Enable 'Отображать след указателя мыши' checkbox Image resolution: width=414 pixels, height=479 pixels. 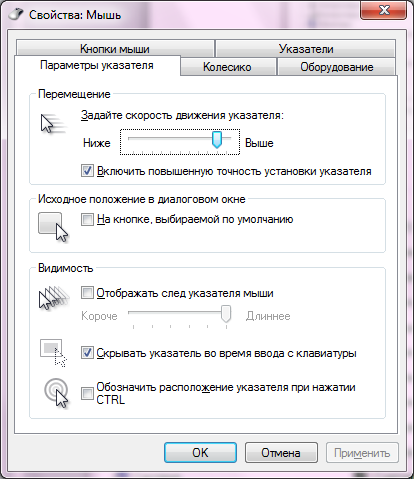pyautogui.click(x=87, y=293)
